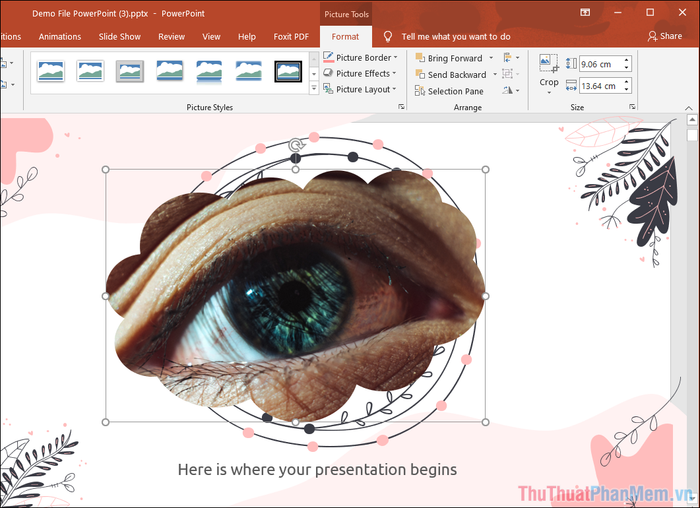700x508 pixels.
Task: Click the Picture Border pencil icon
Action: pos(328,57)
